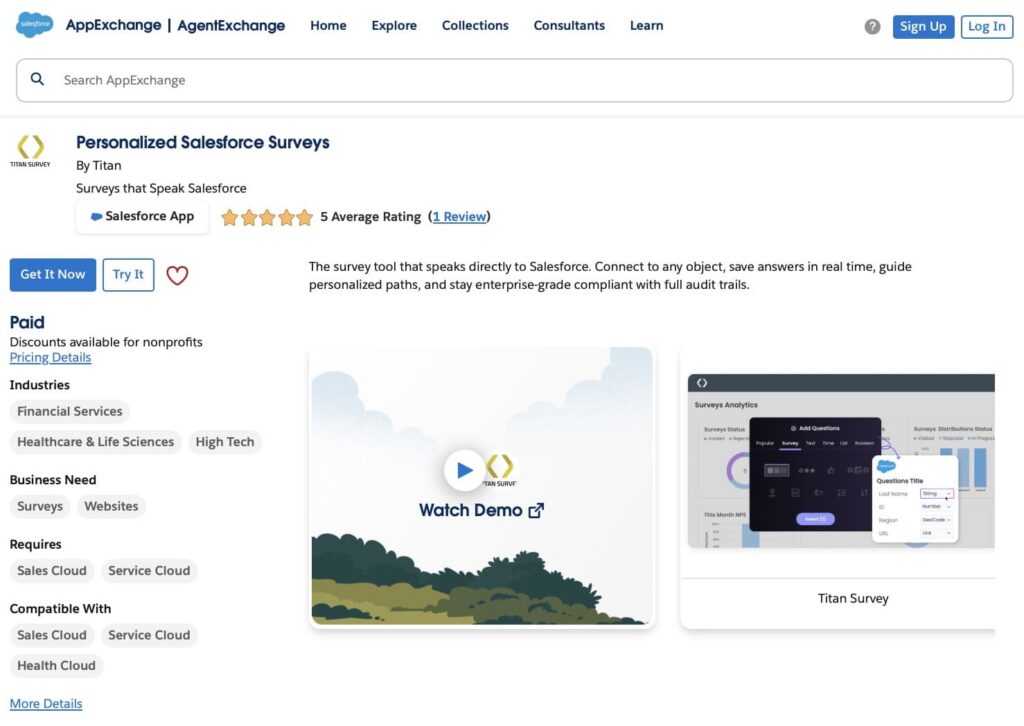This screenshot has height=726, width=1024.
Task: View the 1 Review link
Action: point(459,216)
